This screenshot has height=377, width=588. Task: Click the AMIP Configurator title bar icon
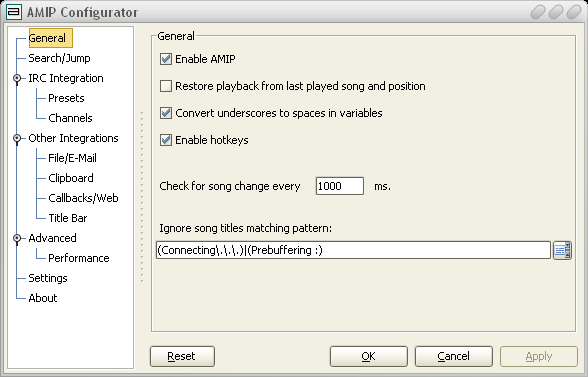(x=14, y=12)
